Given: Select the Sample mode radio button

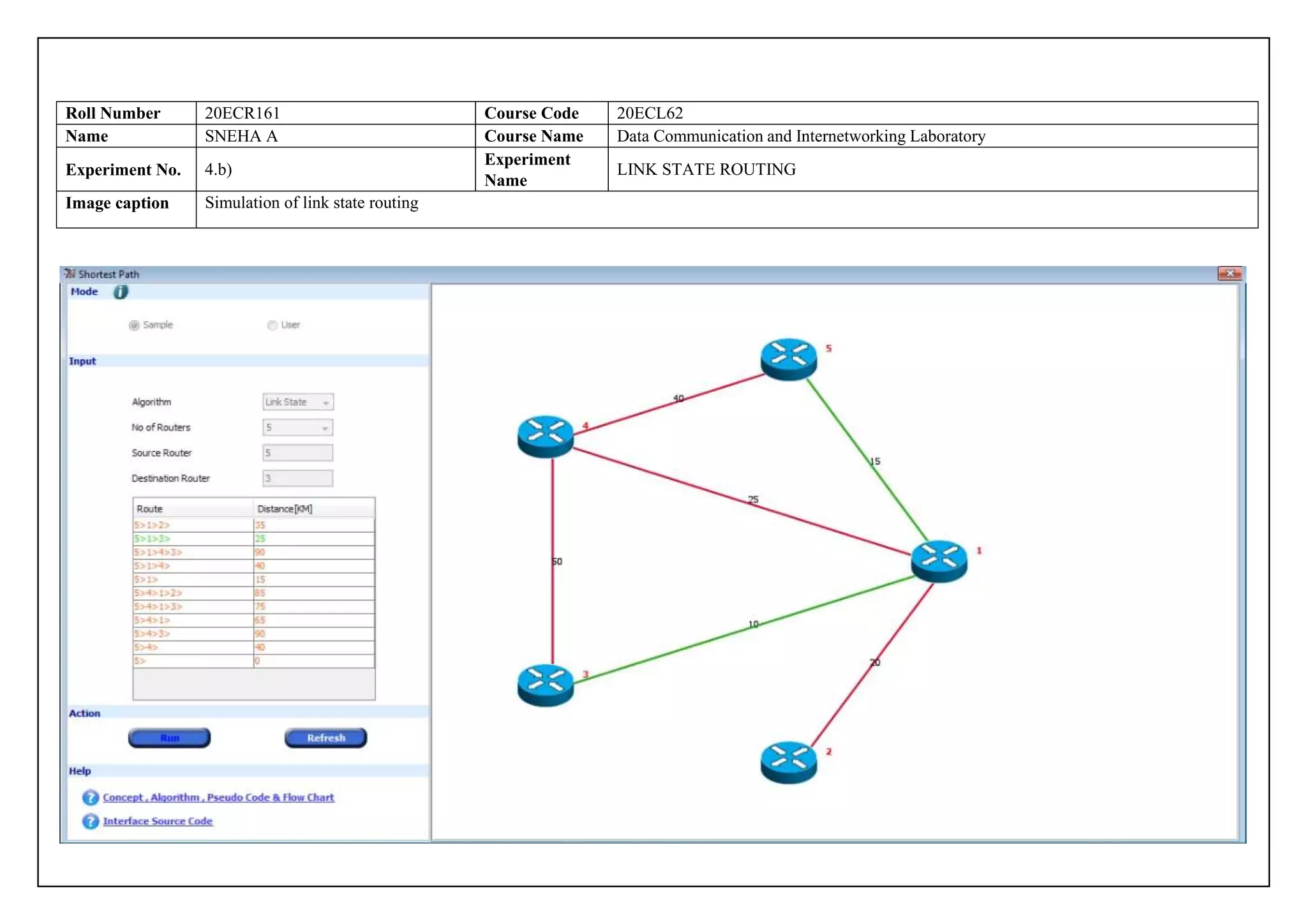Looking at the screenshot, I should (x=134, y=325).
